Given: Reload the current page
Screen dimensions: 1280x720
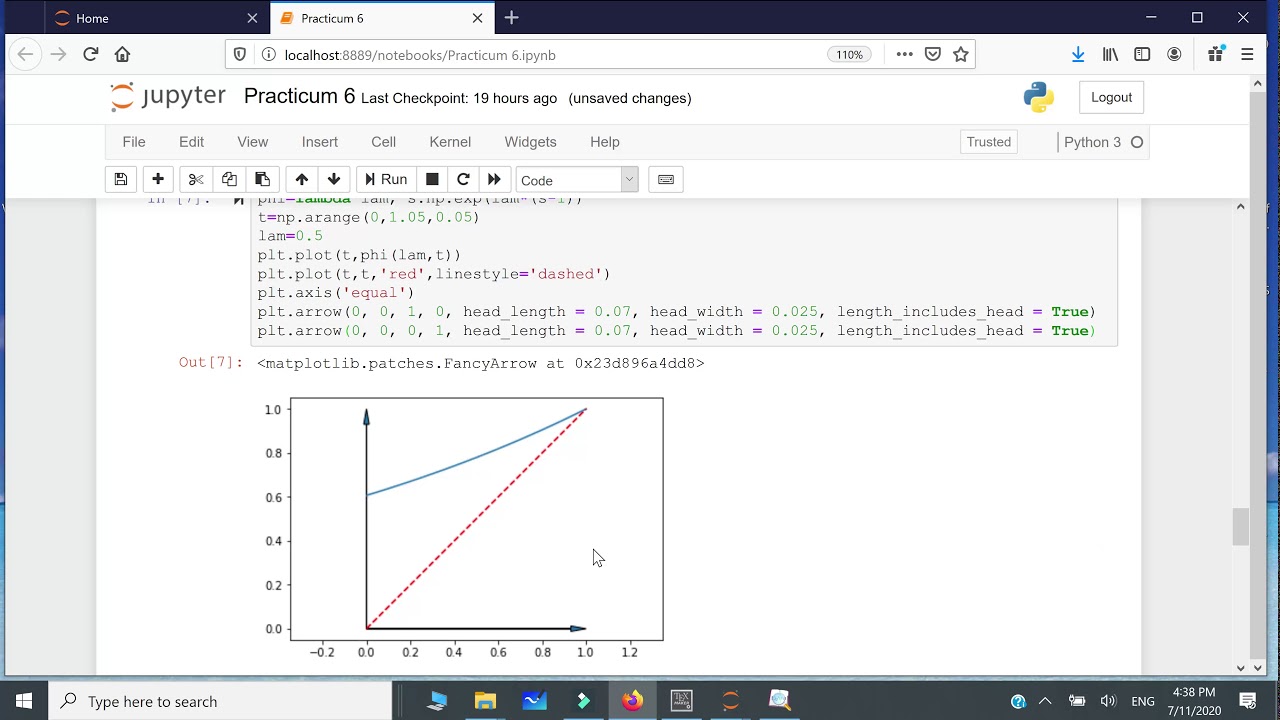Looking at the screenshot, I should (x=90, y=54).
